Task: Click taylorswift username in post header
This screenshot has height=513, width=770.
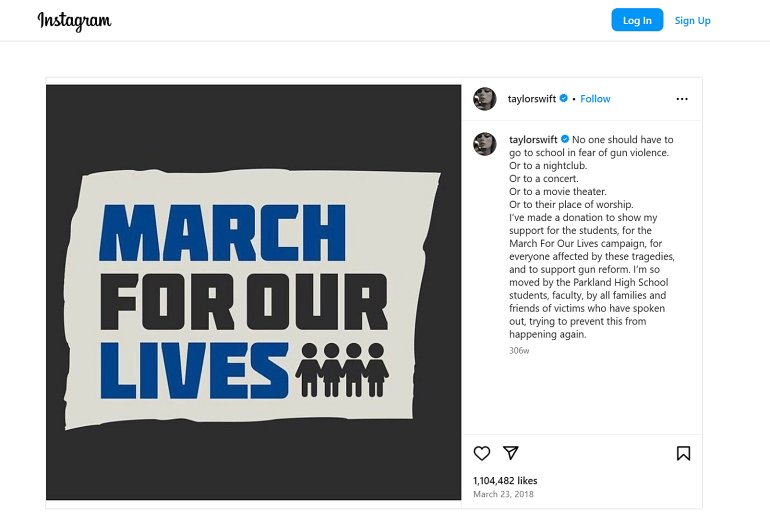Action: pos(531,99)
